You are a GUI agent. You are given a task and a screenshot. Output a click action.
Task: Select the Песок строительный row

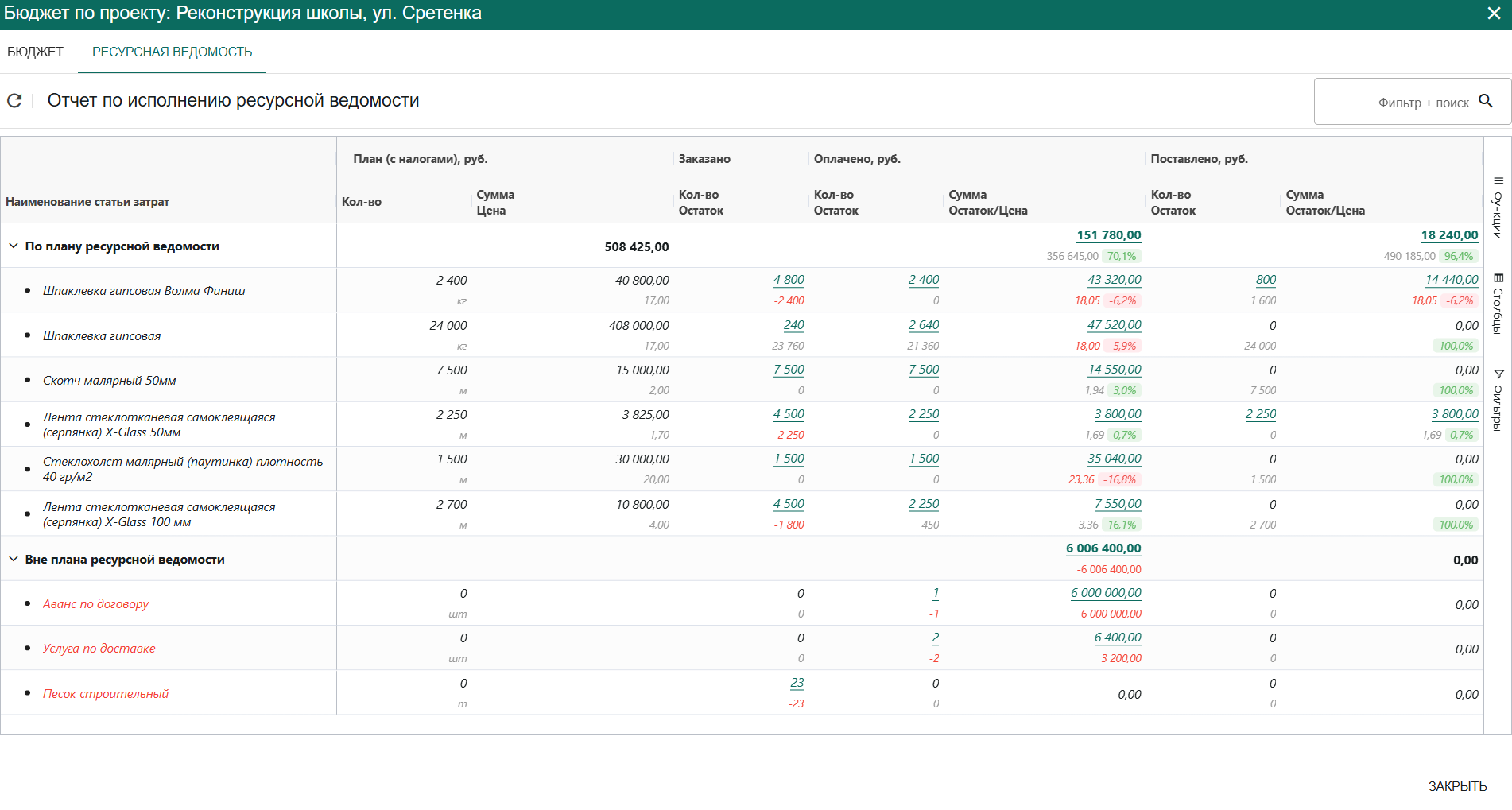[x=106, y=694]
